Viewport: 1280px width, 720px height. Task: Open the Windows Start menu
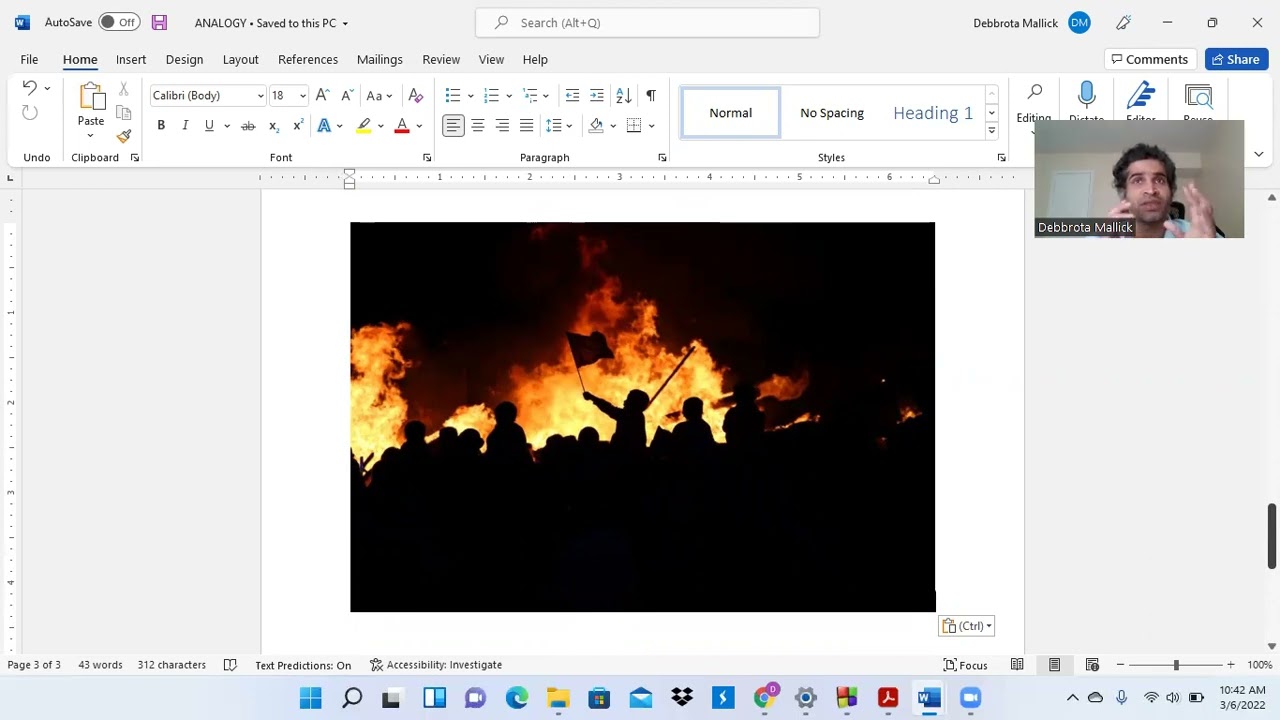[x=311, y=698]
